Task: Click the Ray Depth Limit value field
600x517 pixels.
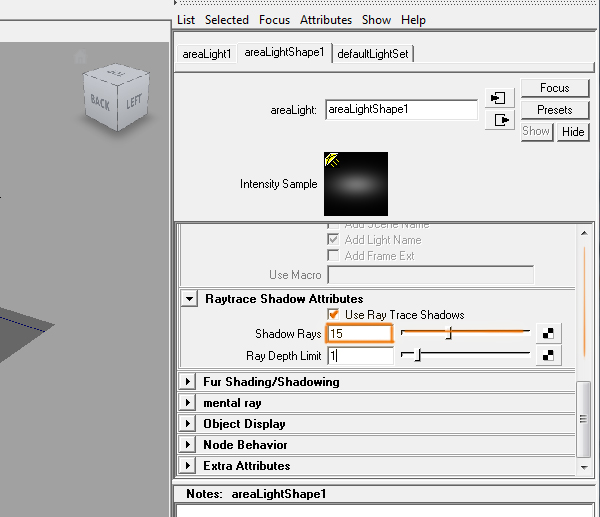Action: pyautogui.click(x=360, y=356)
